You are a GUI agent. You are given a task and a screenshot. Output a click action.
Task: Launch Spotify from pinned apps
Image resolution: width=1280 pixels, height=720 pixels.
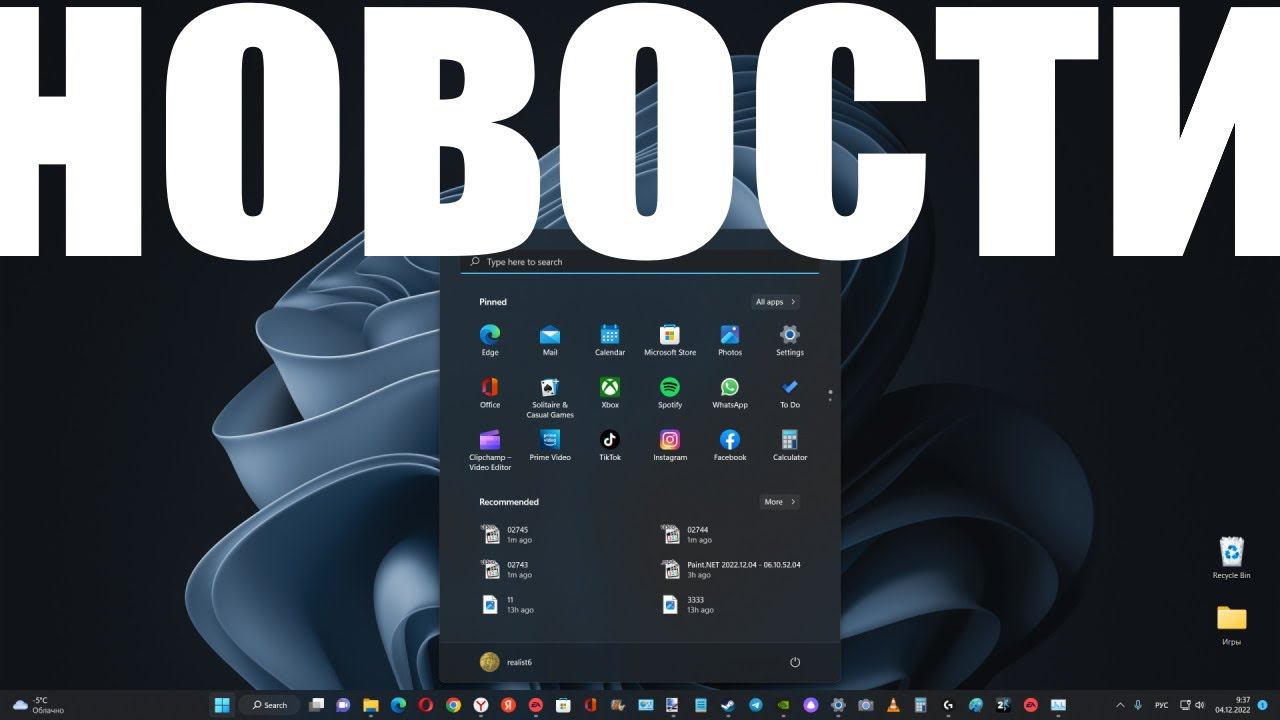pos(670,393)
